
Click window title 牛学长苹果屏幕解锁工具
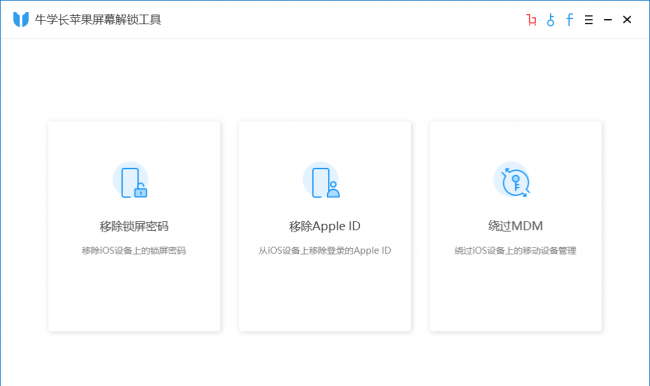tap(98, 19)
